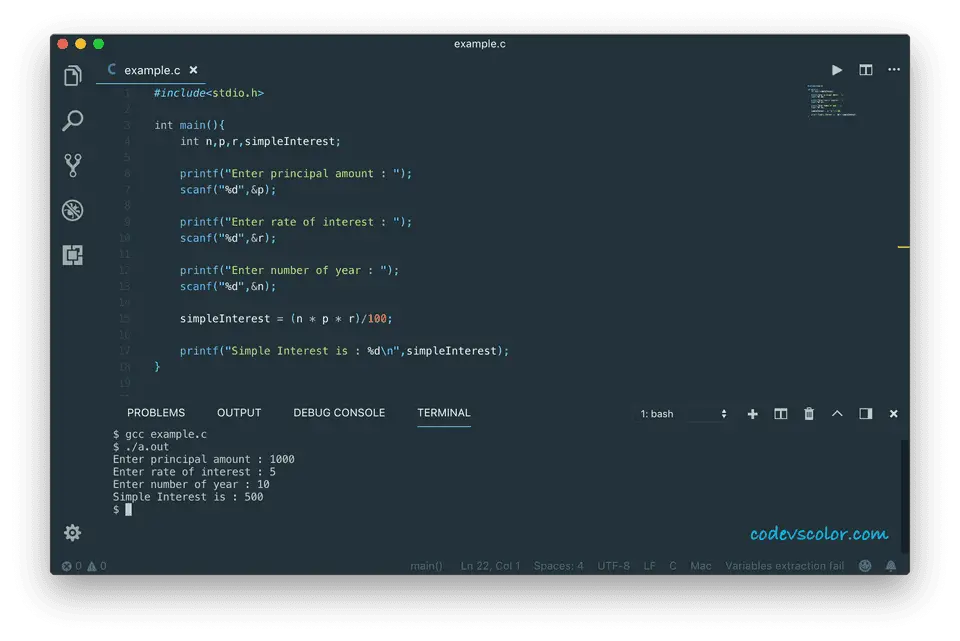Image resolution: width=960 pixels, height=641 pixels.
Task: Close the example.c editor tab
Action: [x=193, y=70]
